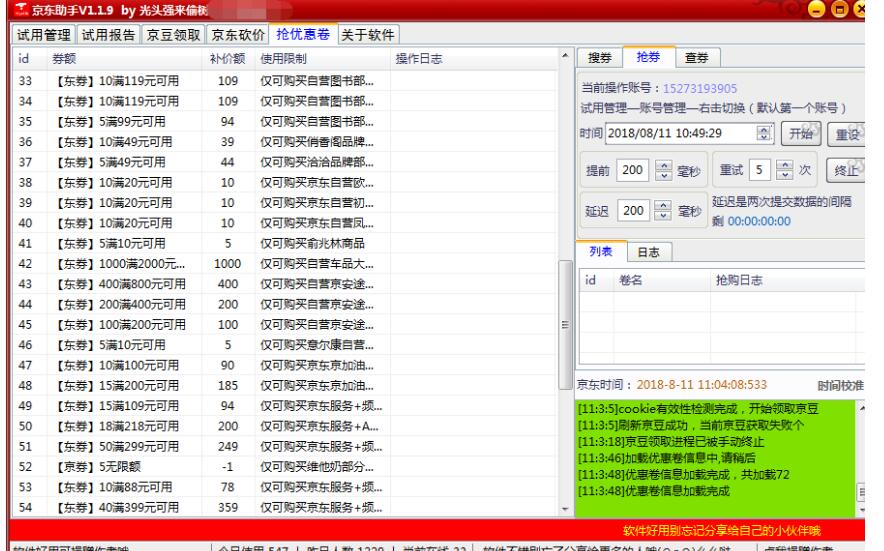Switch to the 试用报告 tab
Viewport: 884px width, 551px height.
108,35
